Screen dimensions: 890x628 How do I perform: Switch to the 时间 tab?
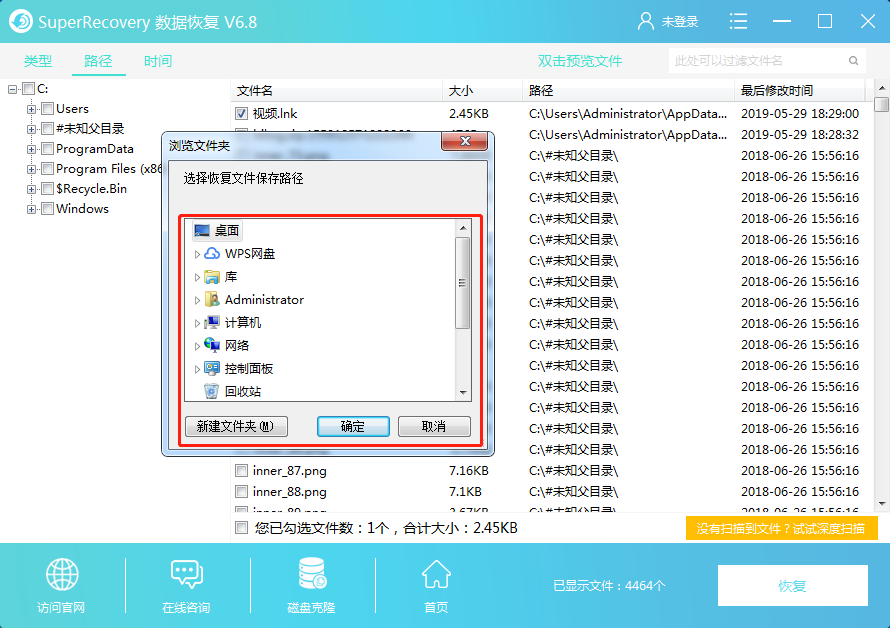click(x=156, y=60)
